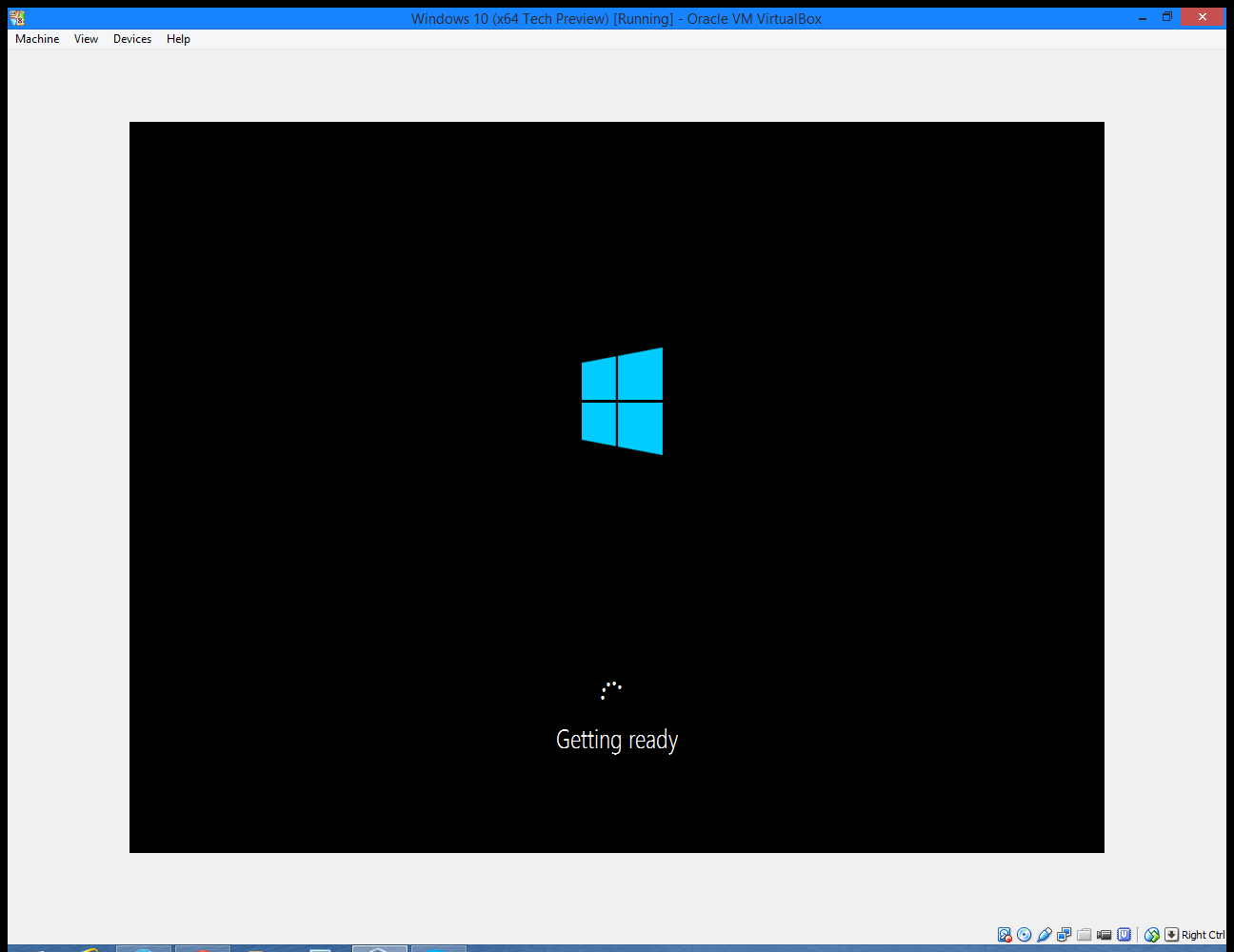Viewport: 1234px width, 952px height.
Task: Open the Machine menu
Action: pos(37,39)
